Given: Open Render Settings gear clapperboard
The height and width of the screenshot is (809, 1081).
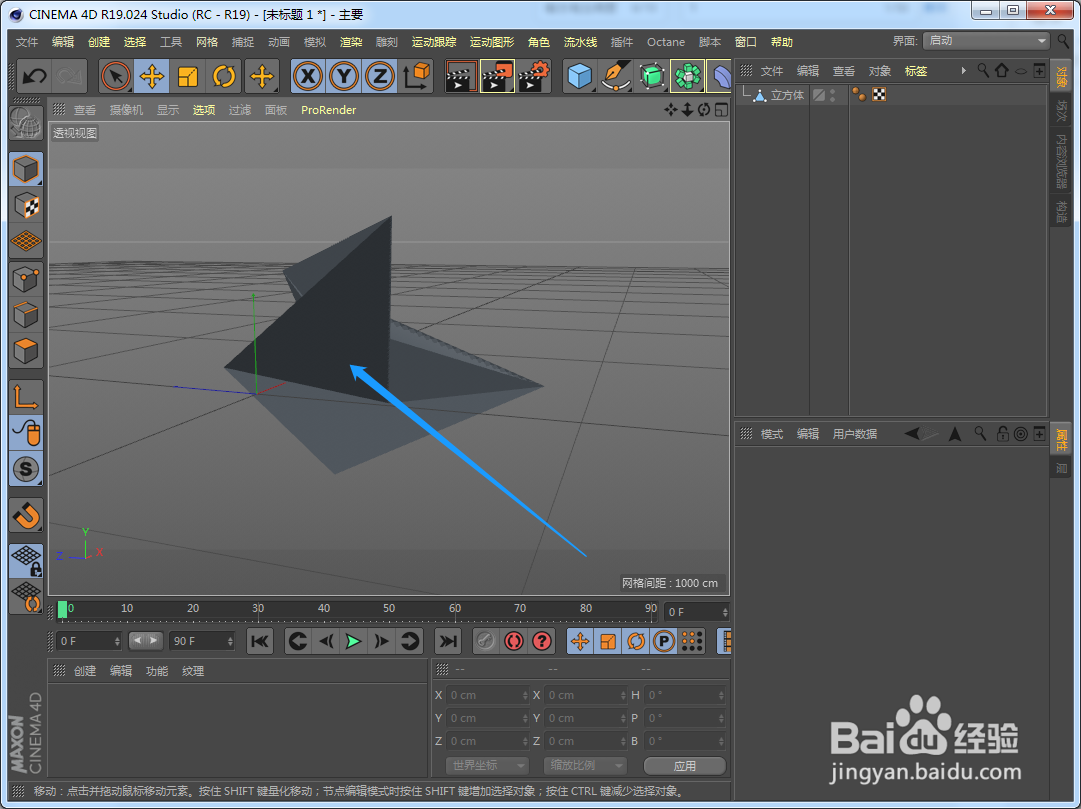Looking at the screenshot, I should pos(534,77).
